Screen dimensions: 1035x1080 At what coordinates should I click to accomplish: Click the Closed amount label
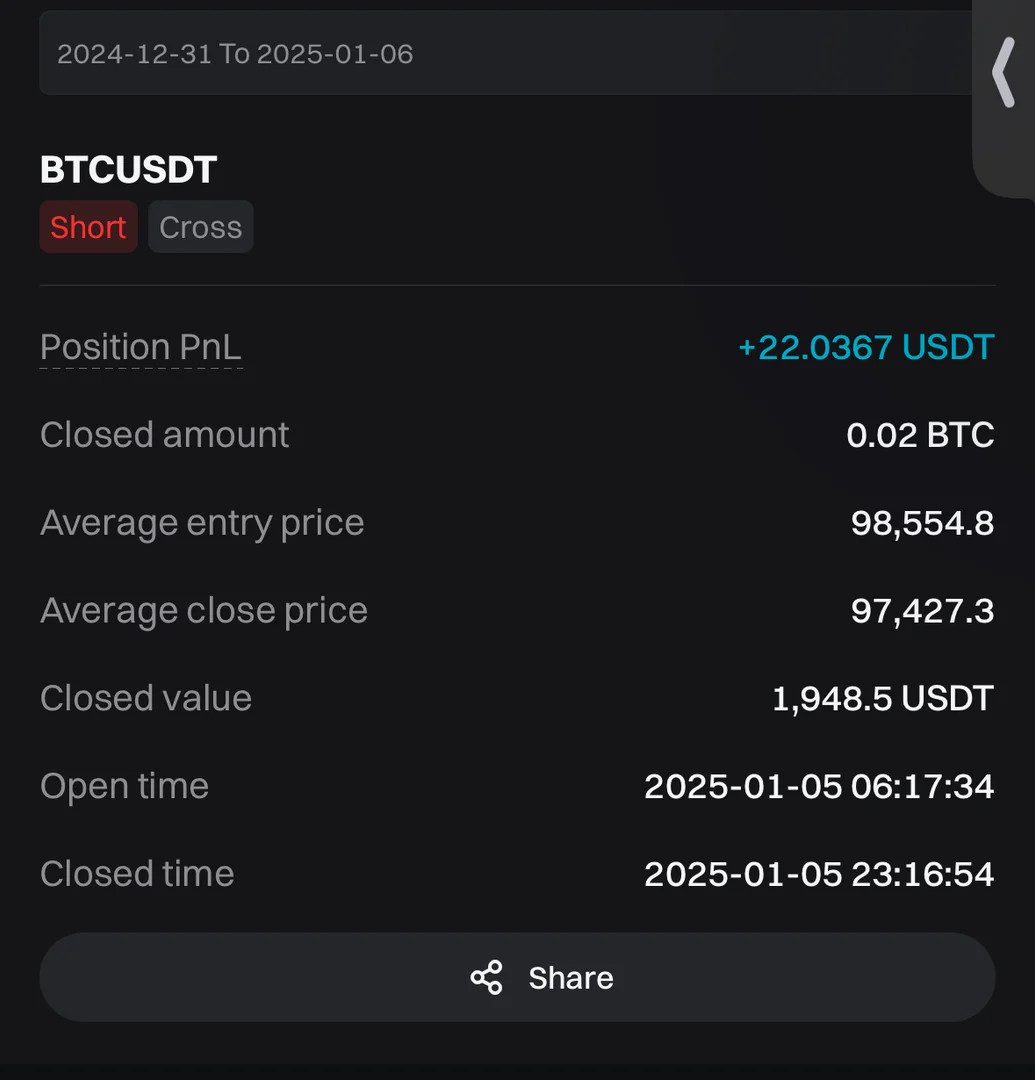[x=164, y=435]
